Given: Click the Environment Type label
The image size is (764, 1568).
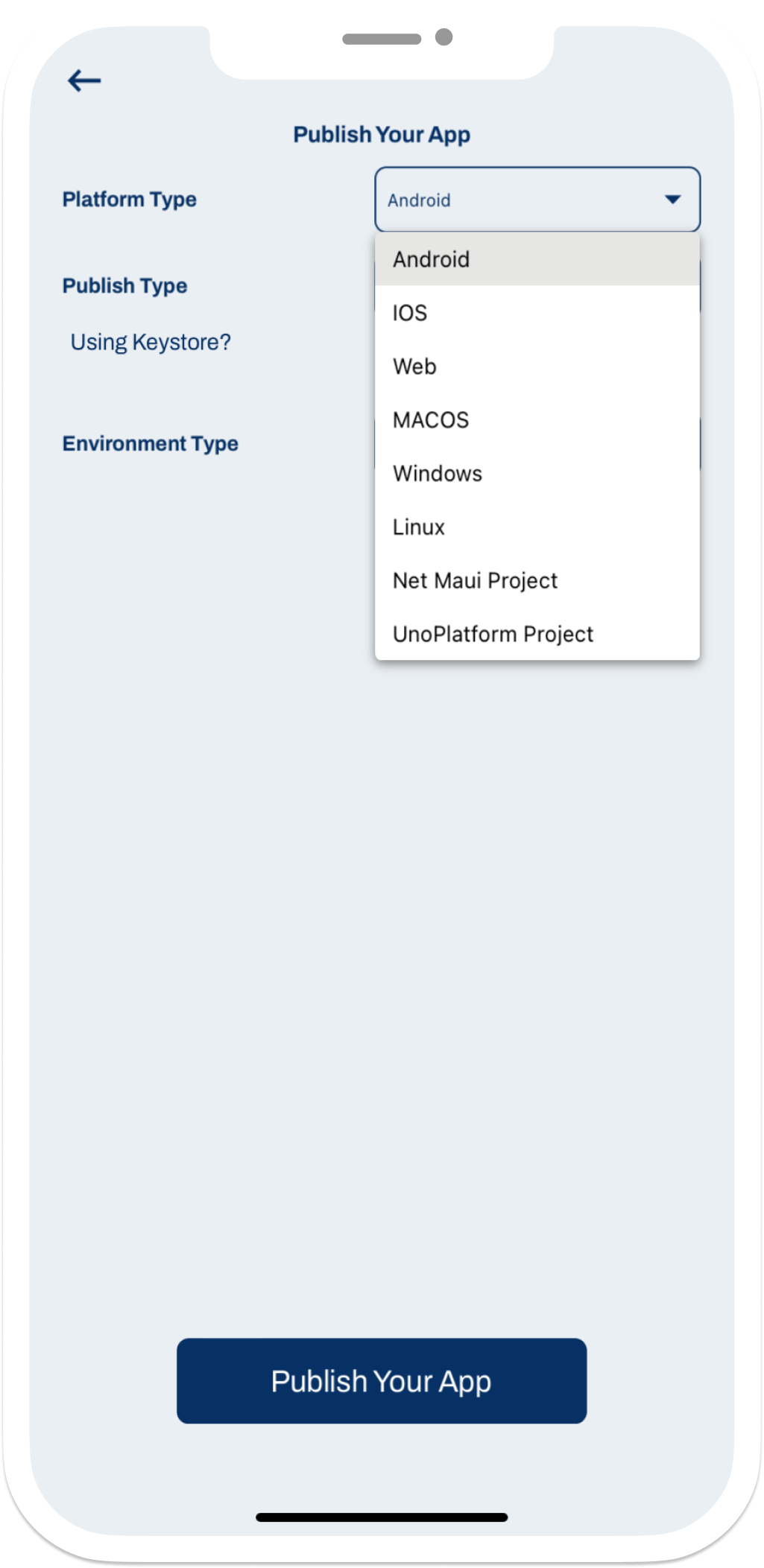Looking at the screenshot, I should coord(151,444).
